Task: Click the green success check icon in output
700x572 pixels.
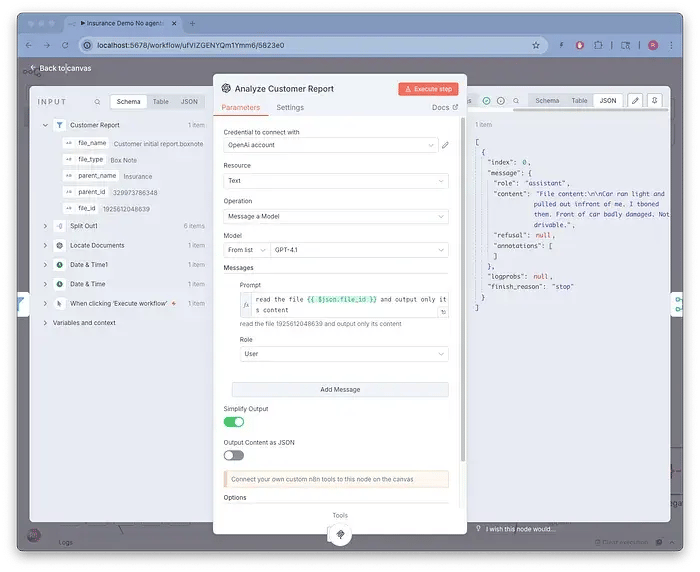Action: point(487,101)
